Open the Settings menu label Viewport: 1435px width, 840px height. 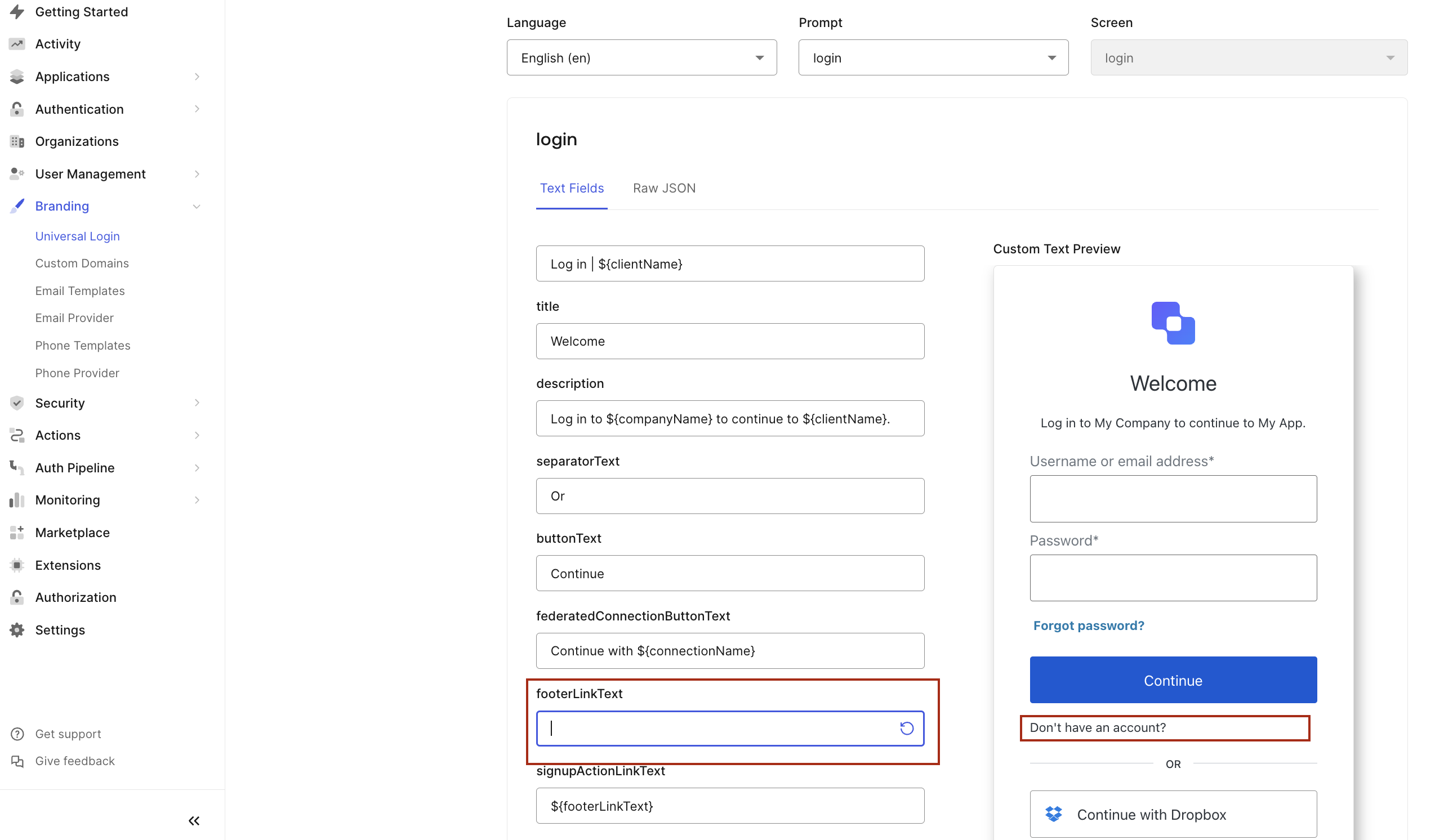coord(60,630)
